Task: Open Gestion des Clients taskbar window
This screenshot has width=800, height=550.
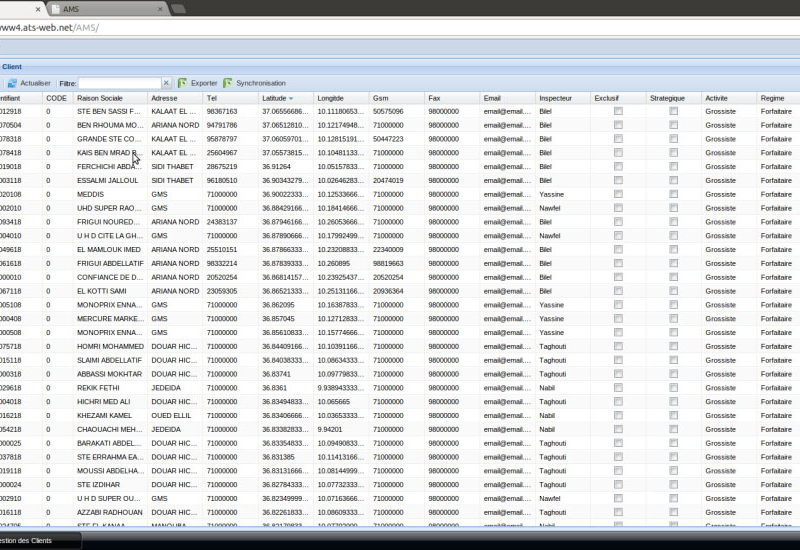Action: (40, 541)
